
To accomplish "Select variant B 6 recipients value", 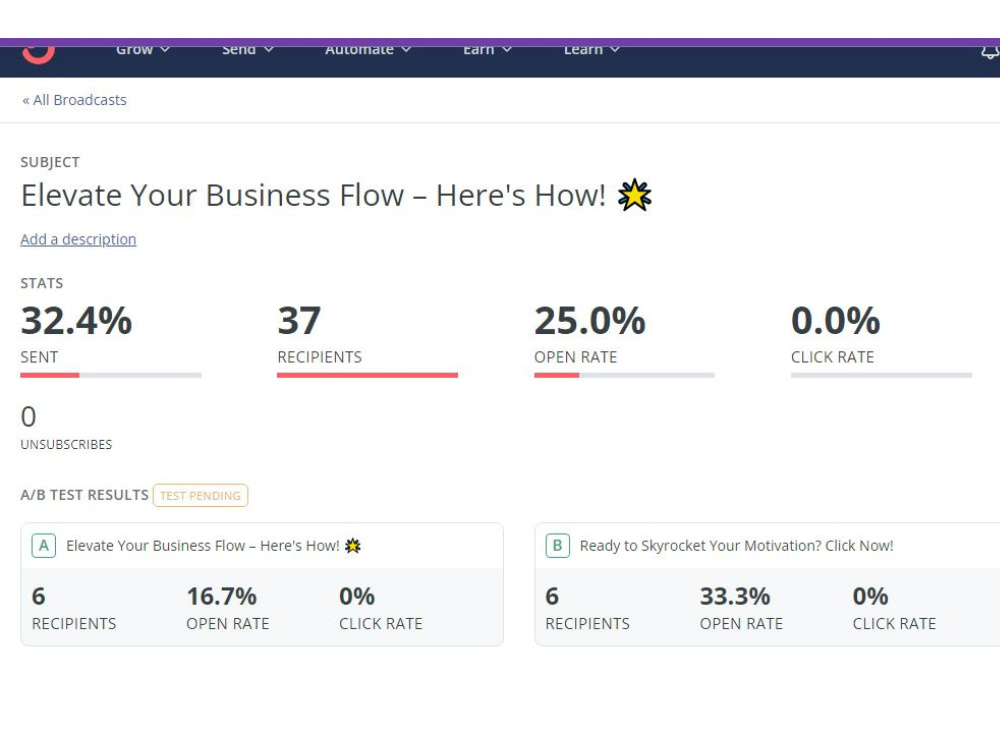I will [x=552, y=597].
